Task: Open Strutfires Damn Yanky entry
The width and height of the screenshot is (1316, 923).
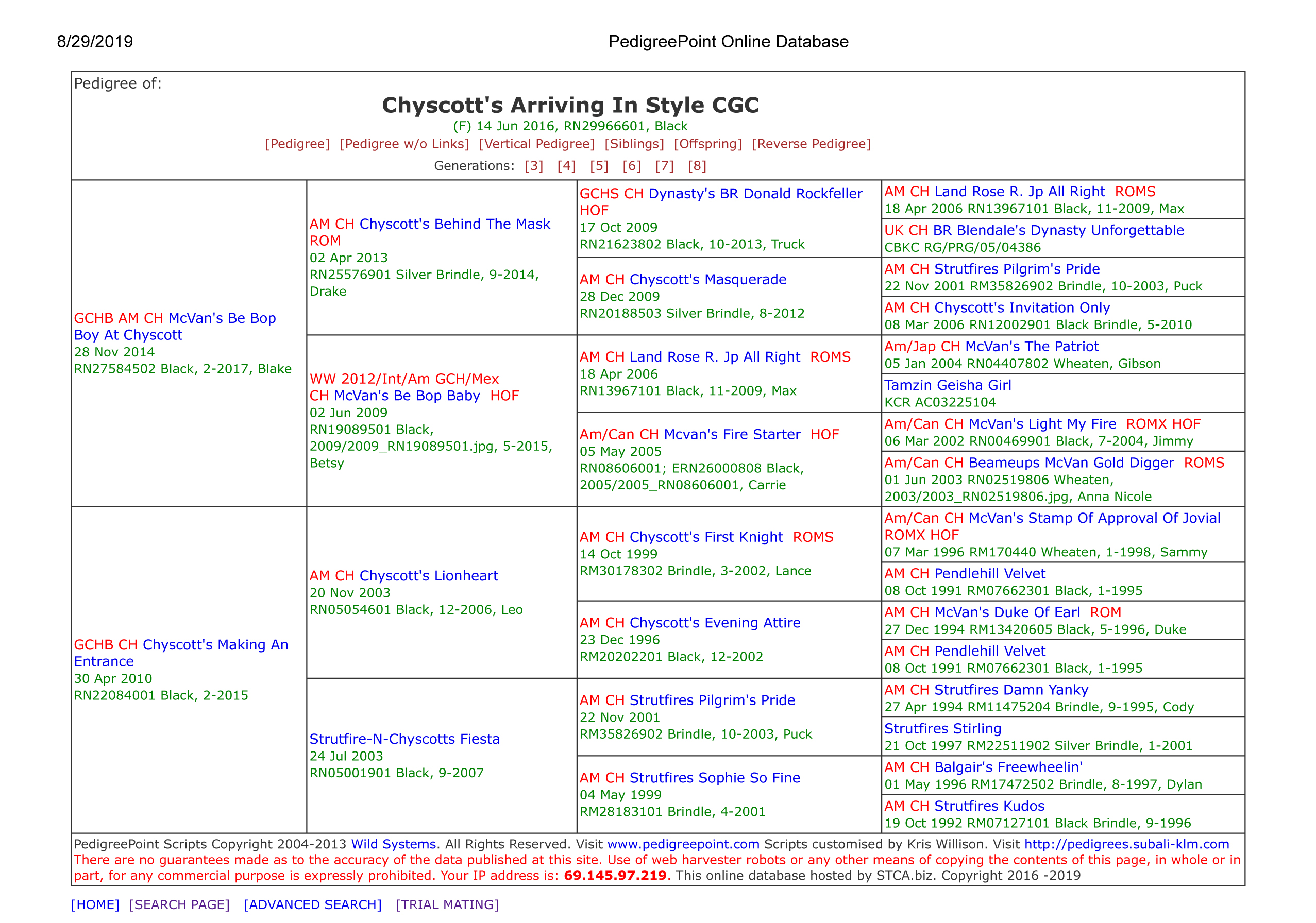Action: click(x=1011, y=690)
